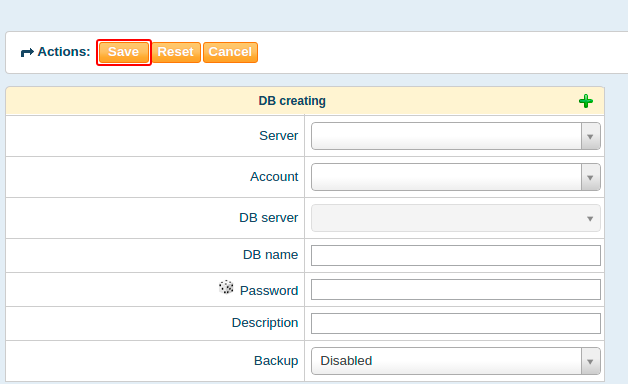Focus the Description input field

point(456,324)
